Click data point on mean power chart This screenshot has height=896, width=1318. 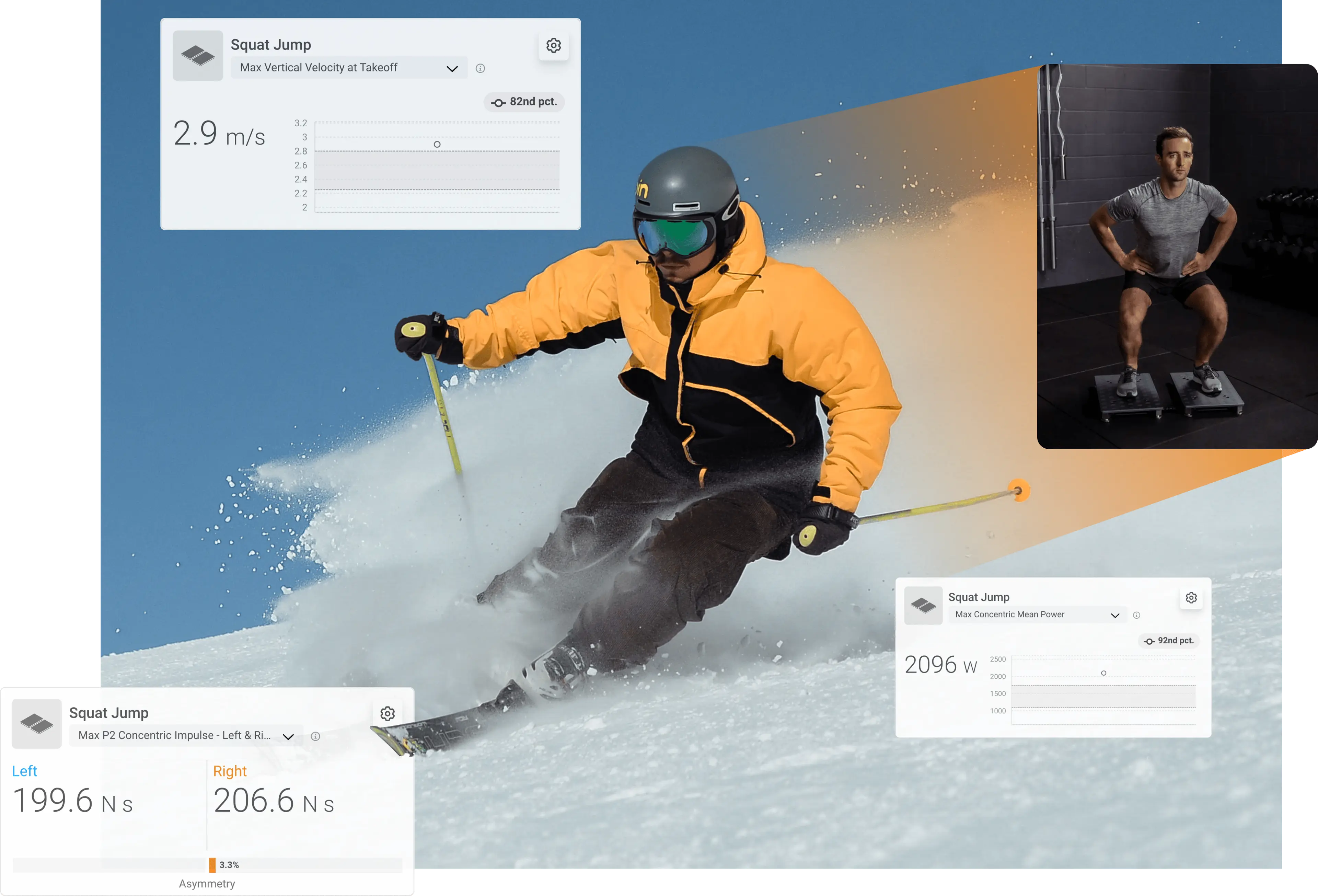[x=1103, y=673]
